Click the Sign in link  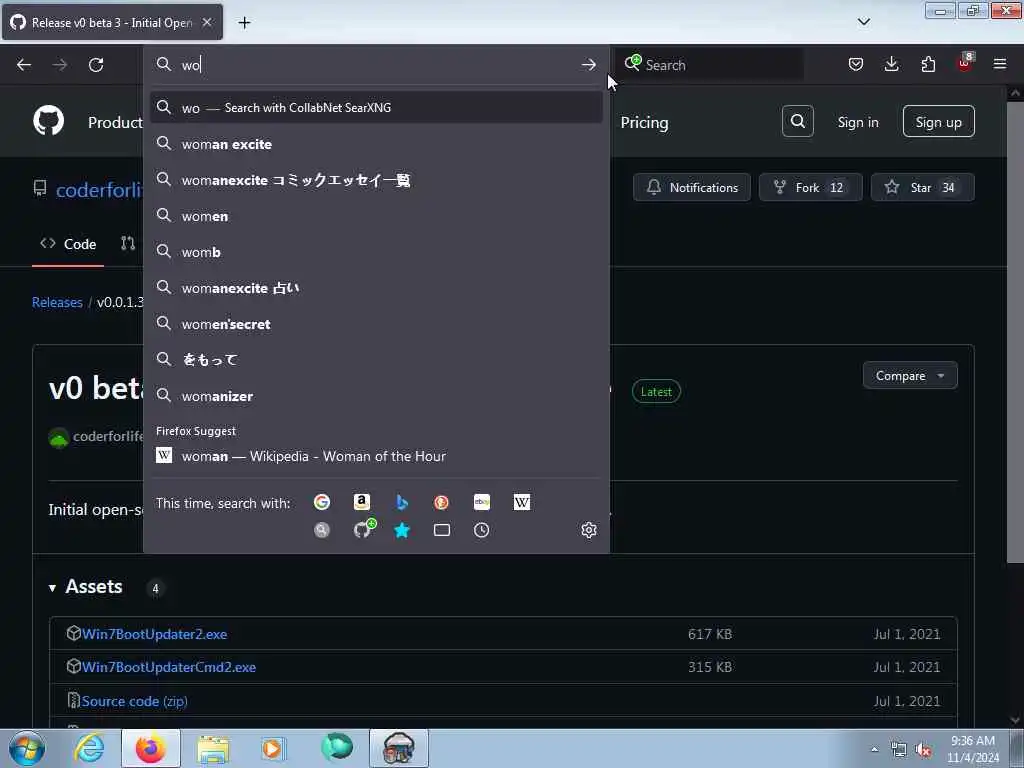857,122
